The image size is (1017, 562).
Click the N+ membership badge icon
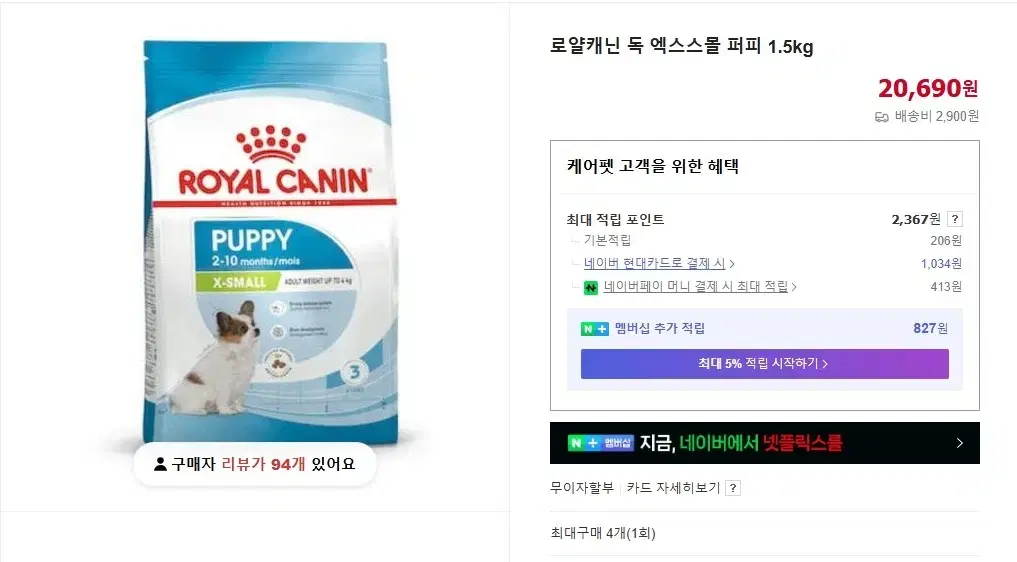point(594,329)
